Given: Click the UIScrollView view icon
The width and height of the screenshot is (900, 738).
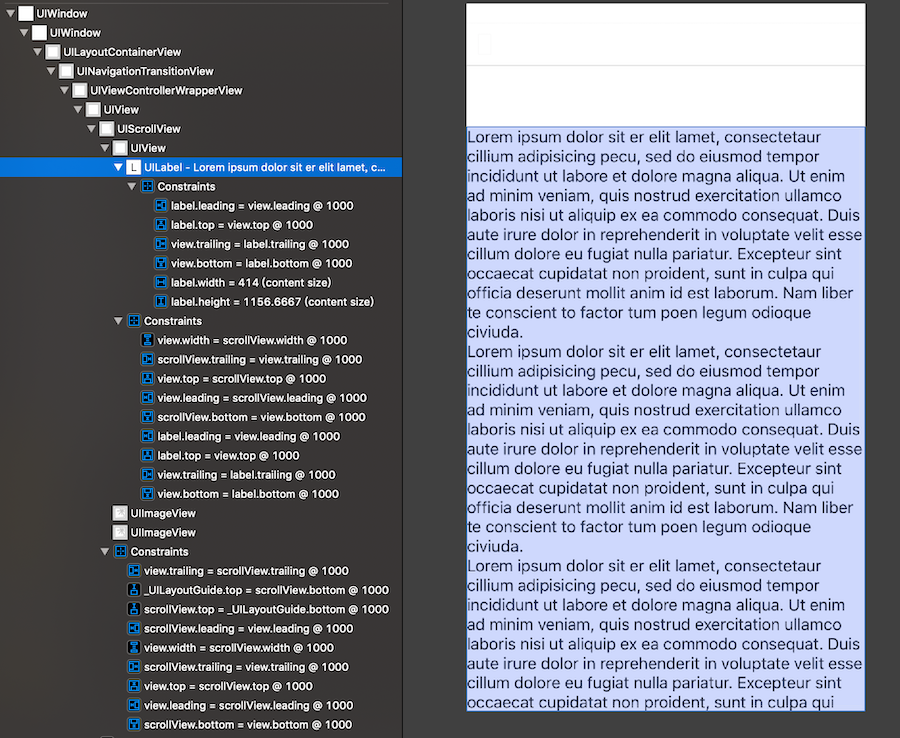Looking at the screenshot, I should pyautogui.click(x=107, y=129).
